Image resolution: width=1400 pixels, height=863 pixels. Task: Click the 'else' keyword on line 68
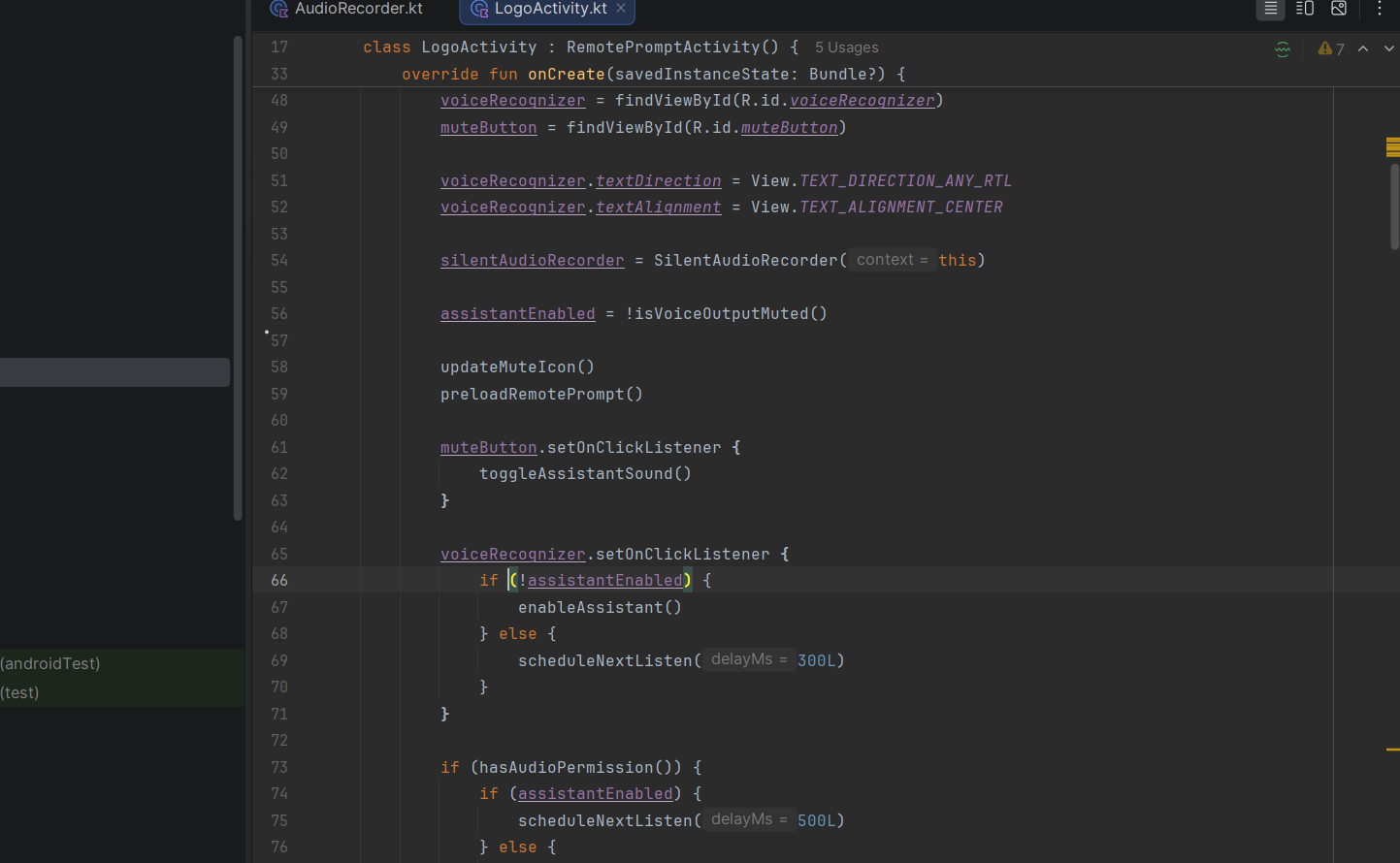click(518, 633)
